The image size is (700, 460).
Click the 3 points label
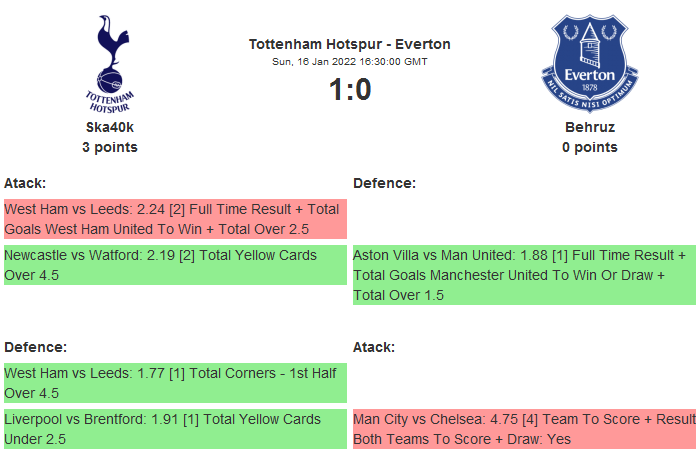pos(110,147)
